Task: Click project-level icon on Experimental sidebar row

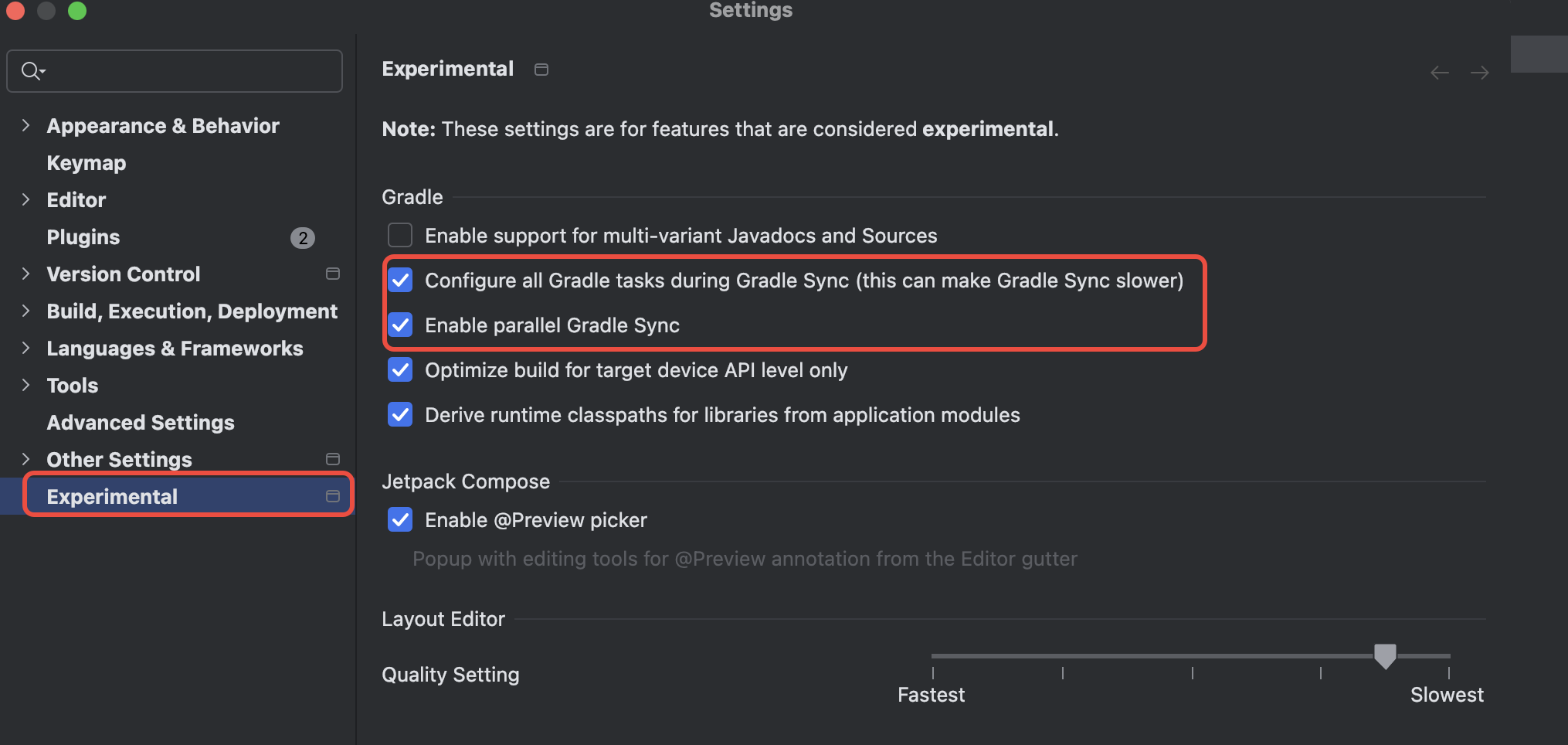Action: tap(333, 496)
